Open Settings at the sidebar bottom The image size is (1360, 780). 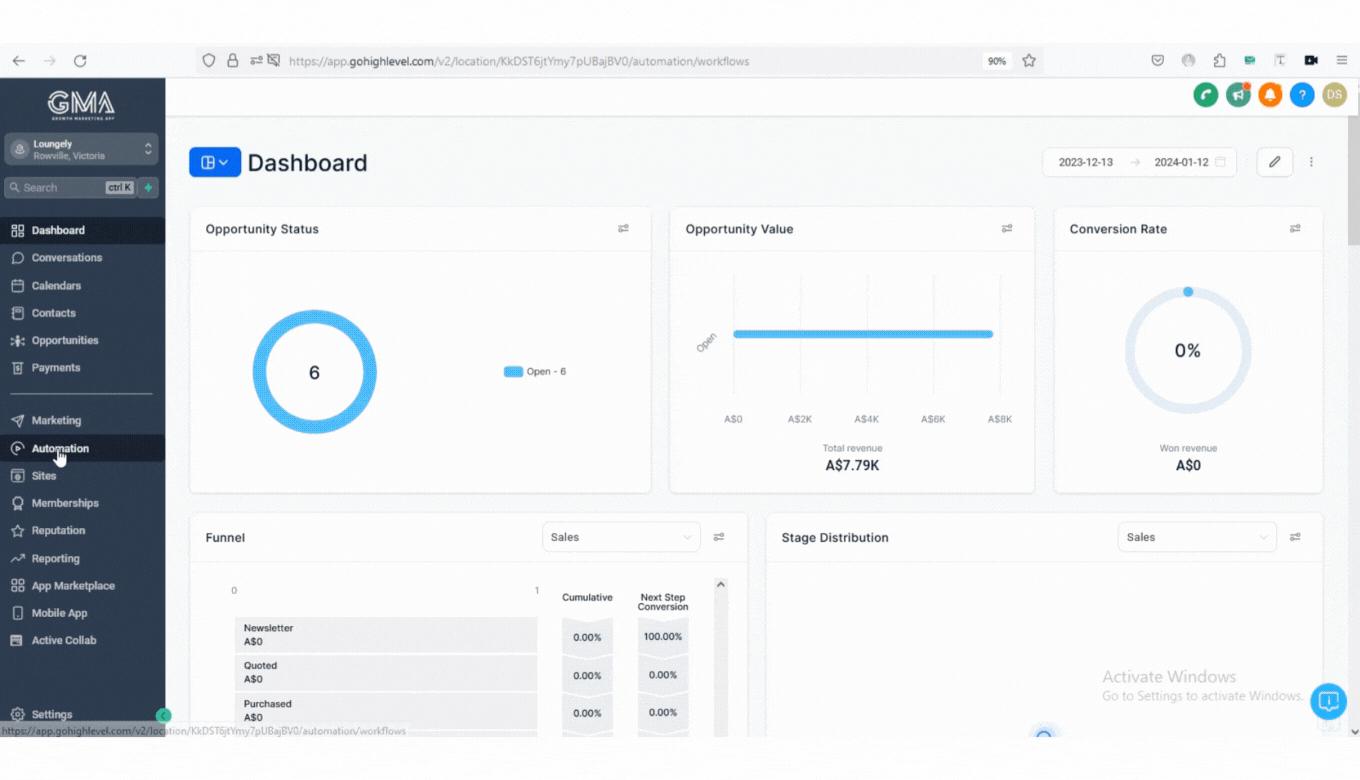click(52, 715)
